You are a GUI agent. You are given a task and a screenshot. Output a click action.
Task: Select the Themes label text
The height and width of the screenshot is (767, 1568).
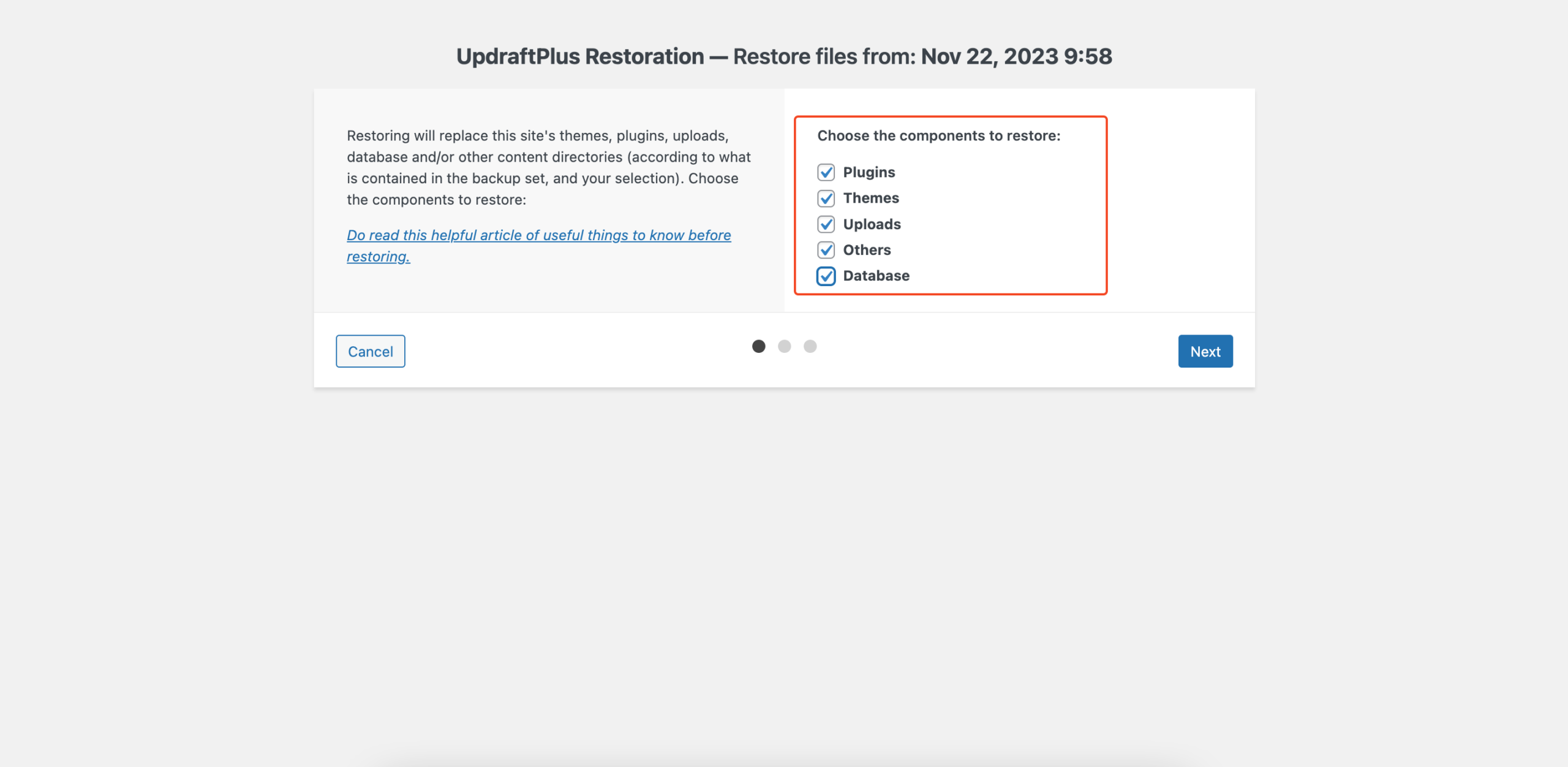(870, 198)
